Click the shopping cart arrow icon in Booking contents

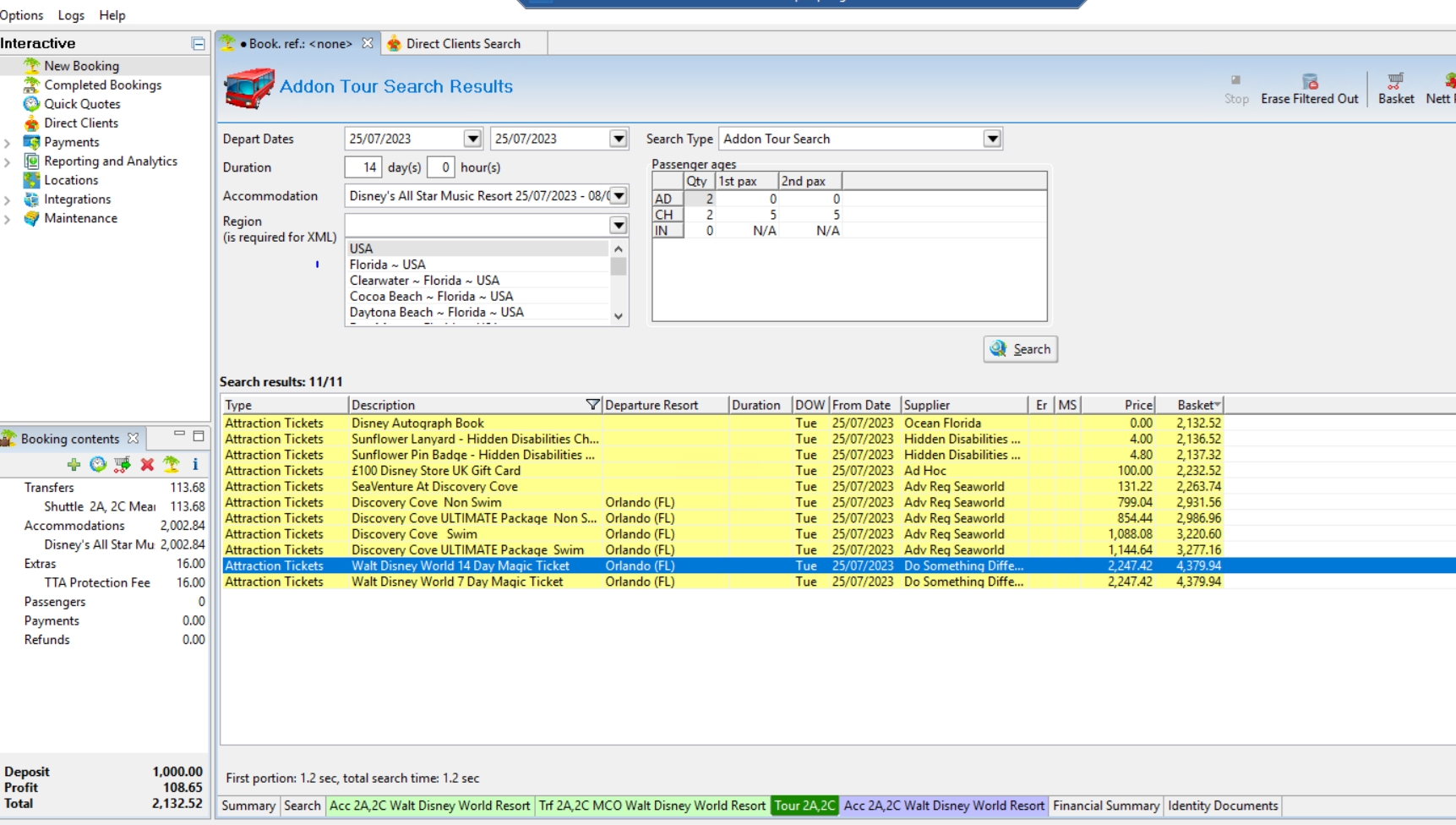point(123,464)
